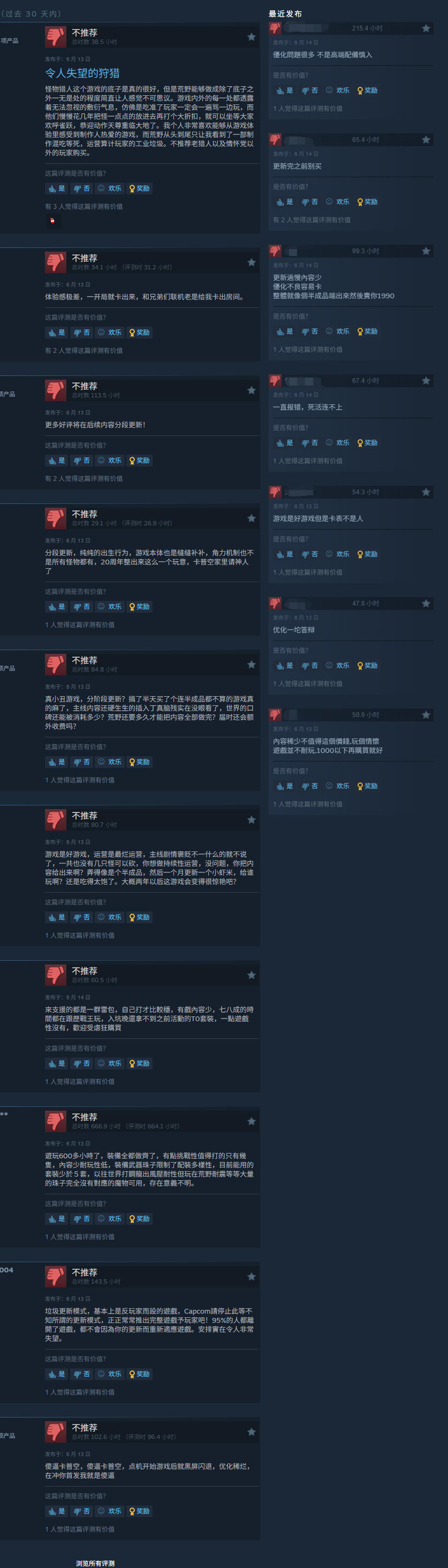The height and width of the screenshot is (1568, 448).
Task: Mark '欢乐' on '优化一坨答辩' recent review
Action: (338, 665)
